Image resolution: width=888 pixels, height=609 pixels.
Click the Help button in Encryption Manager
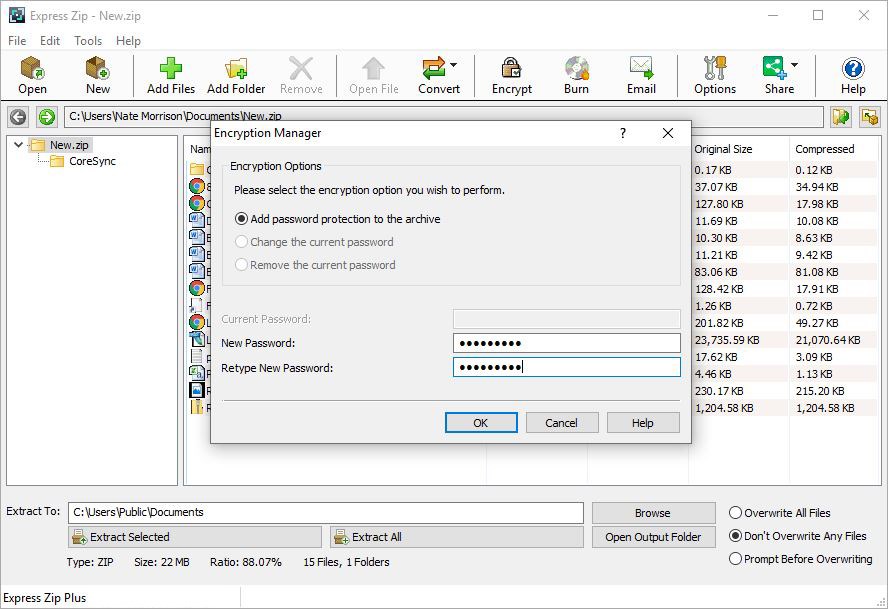click(x=643, y=423)
